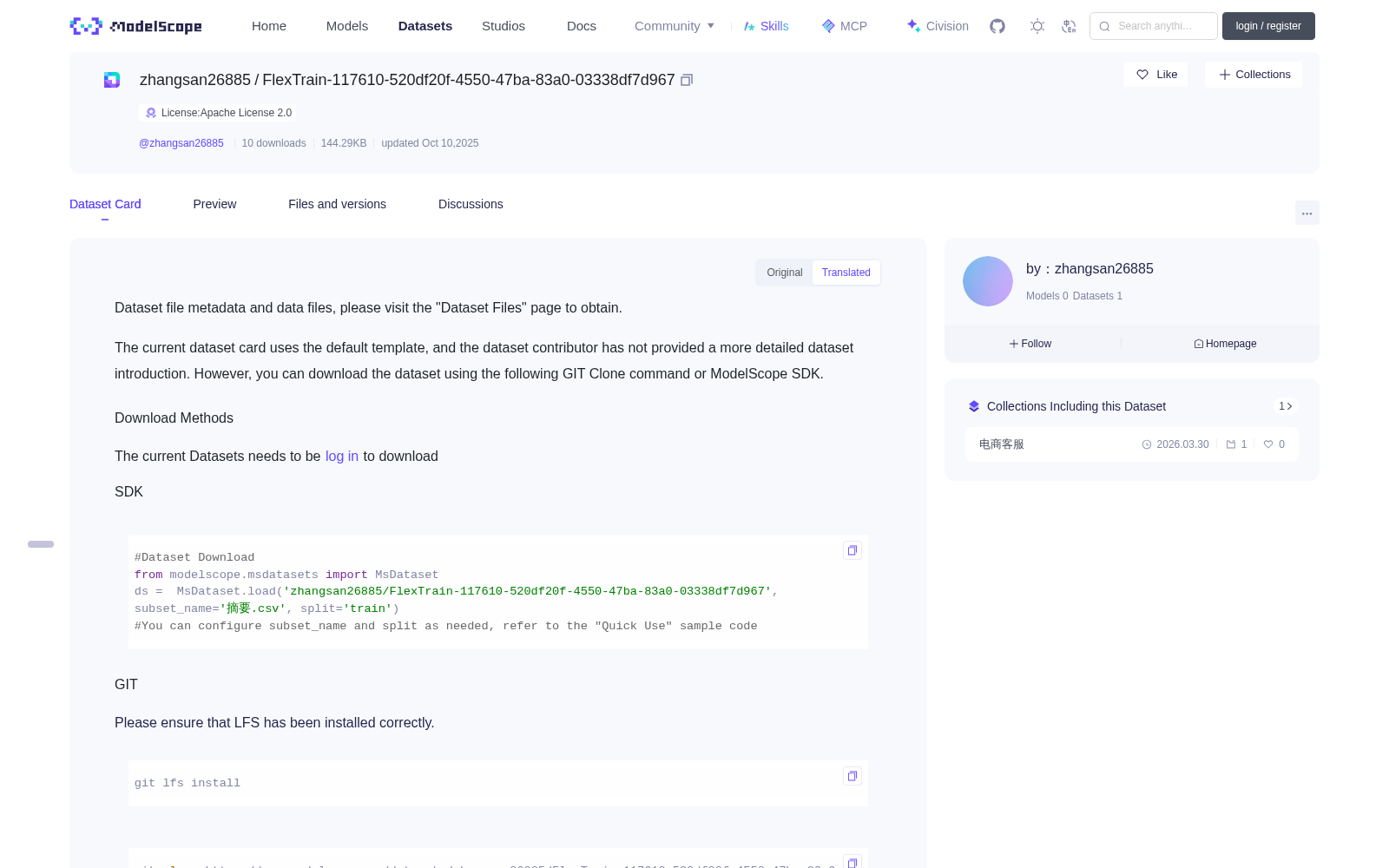This screenshot has width=1389, height=868.
Task: Follow the log in link
Action: click(x=342, y=457)
